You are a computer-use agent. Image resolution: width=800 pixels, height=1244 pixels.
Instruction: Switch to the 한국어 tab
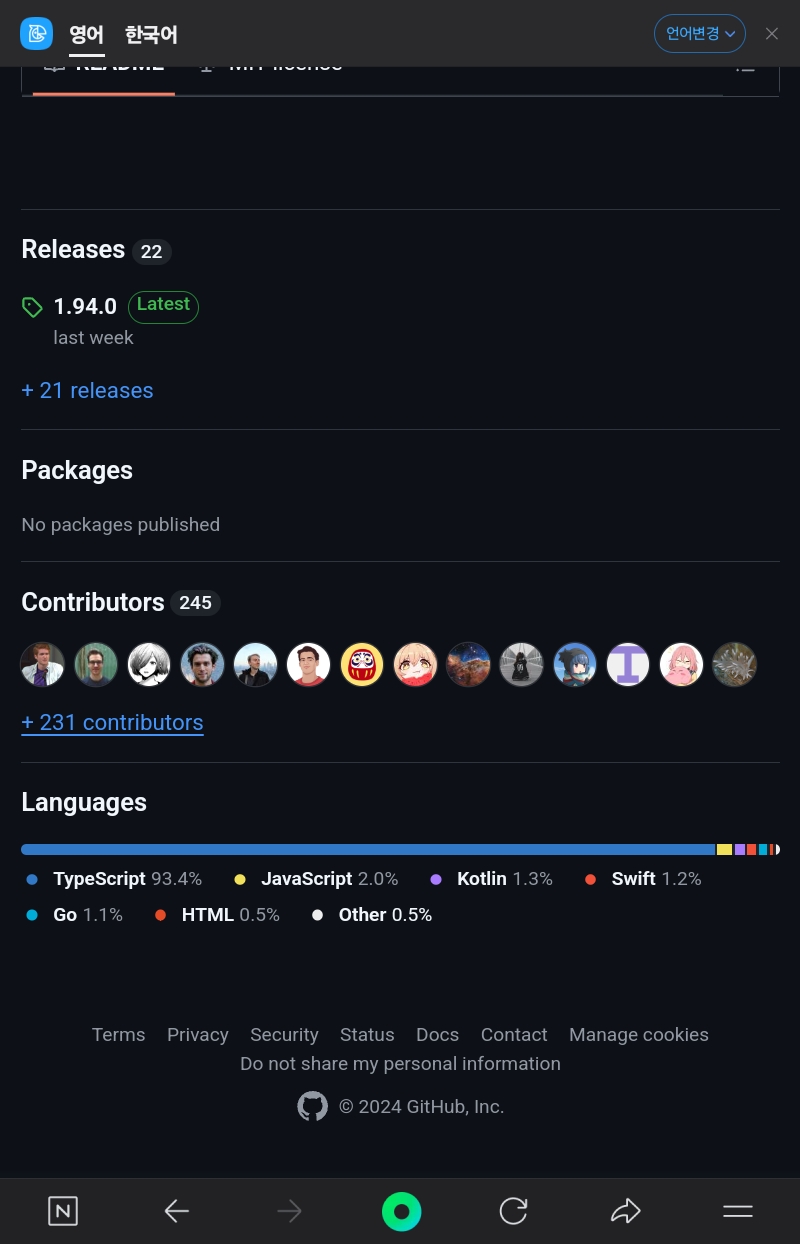pos(151,35)
